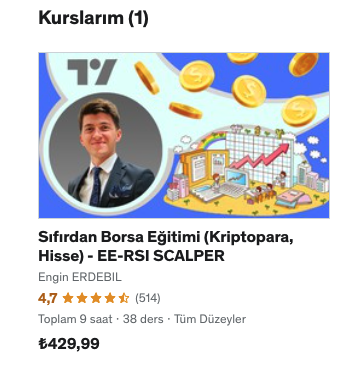Click the TradingView logo in the course thumbnail
364x373 pixels.
coord(92,72)
